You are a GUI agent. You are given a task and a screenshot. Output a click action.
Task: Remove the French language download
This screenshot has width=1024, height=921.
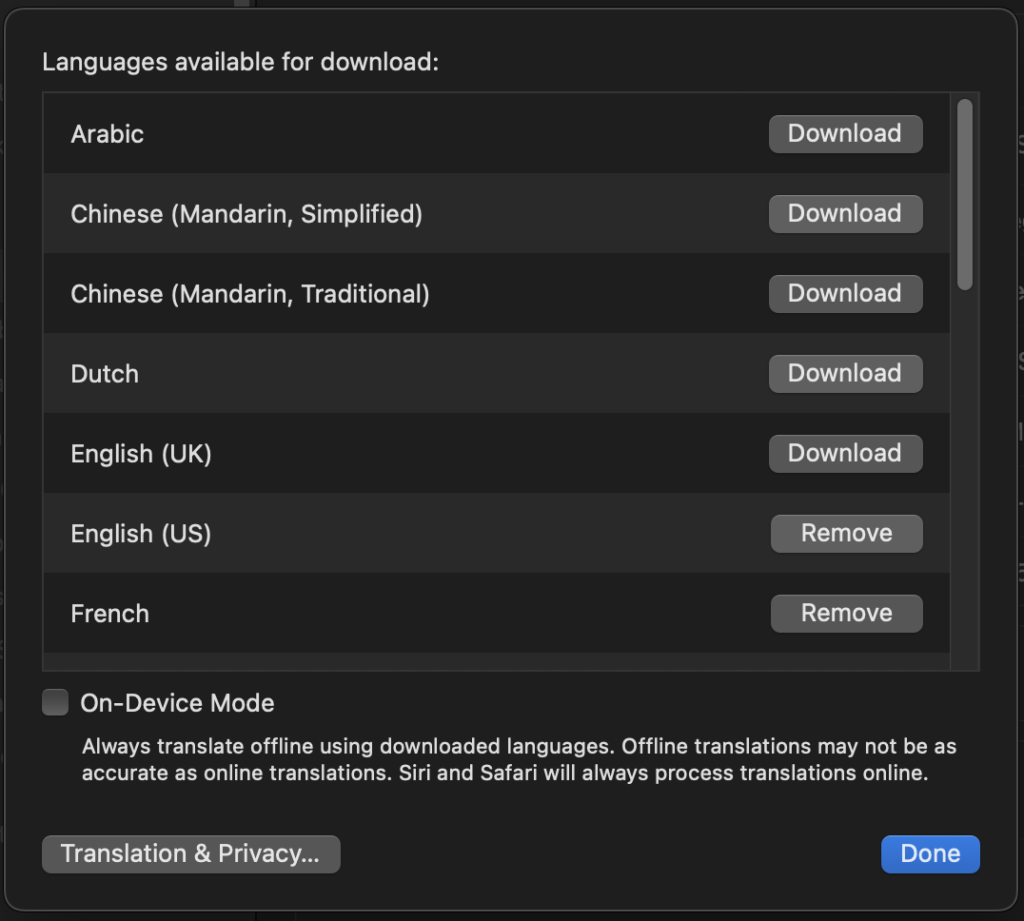click(x=846, y=613)
